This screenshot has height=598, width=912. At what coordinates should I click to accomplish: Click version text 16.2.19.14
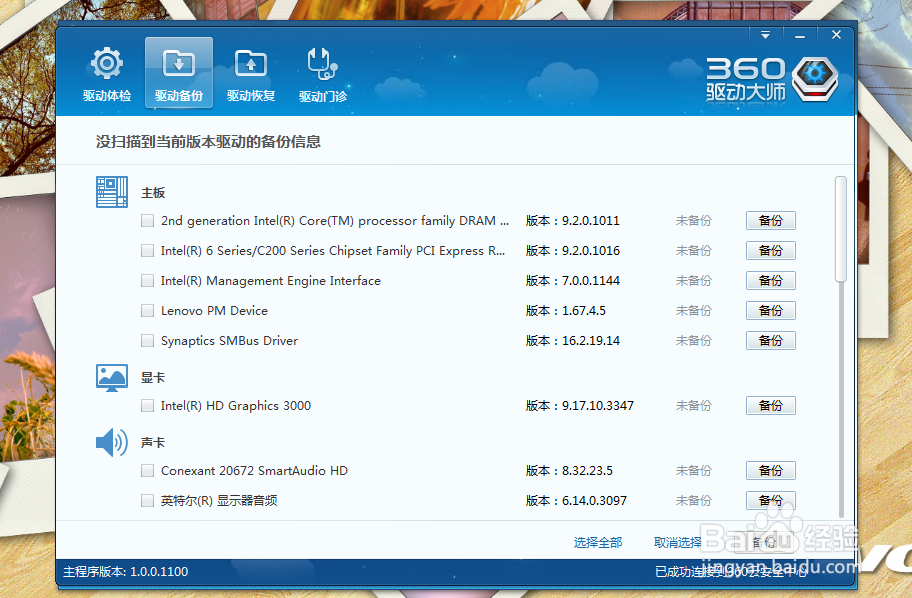(591, 341)
